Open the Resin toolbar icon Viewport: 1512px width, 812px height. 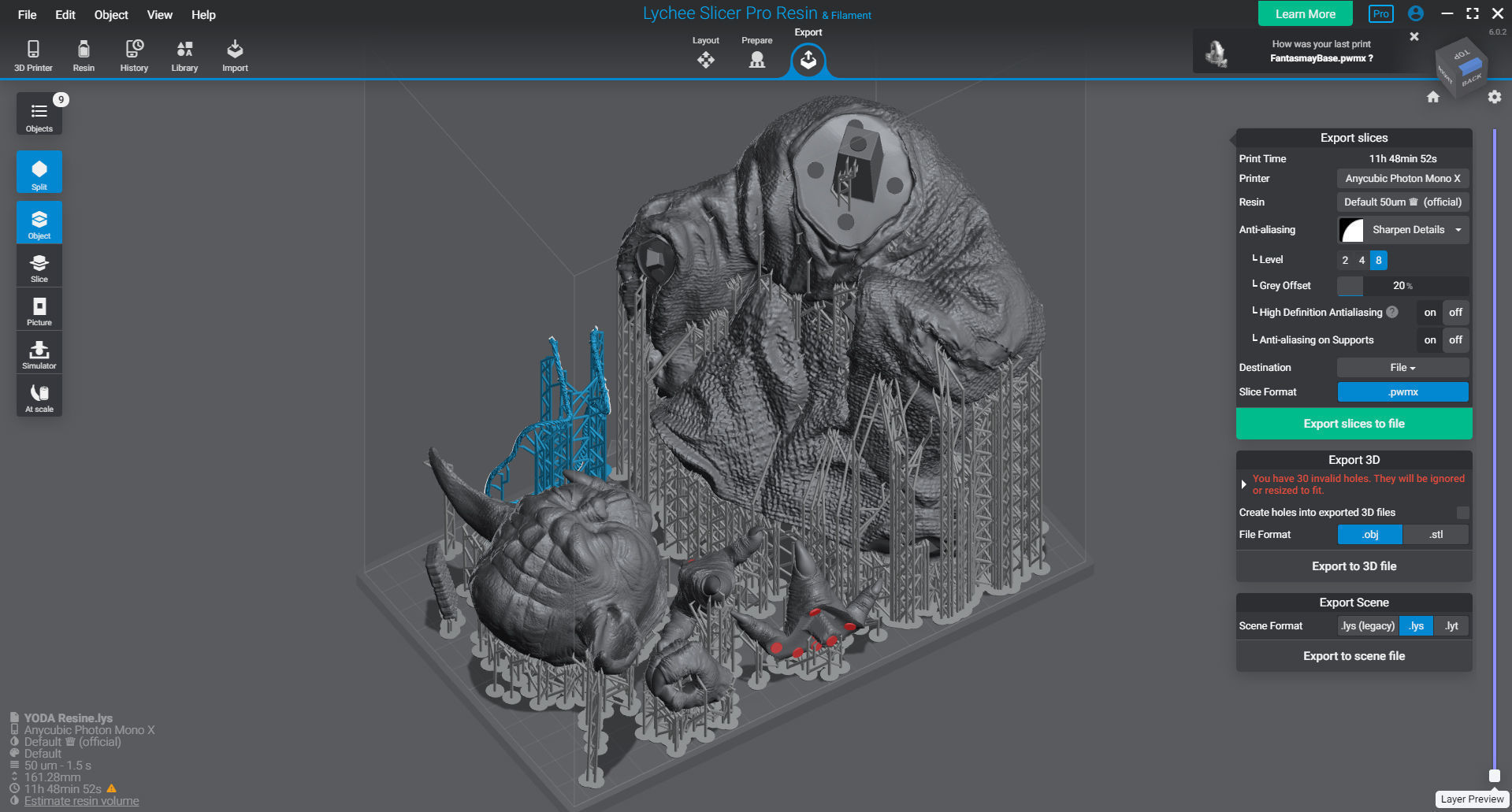click(x=84, y=55)
